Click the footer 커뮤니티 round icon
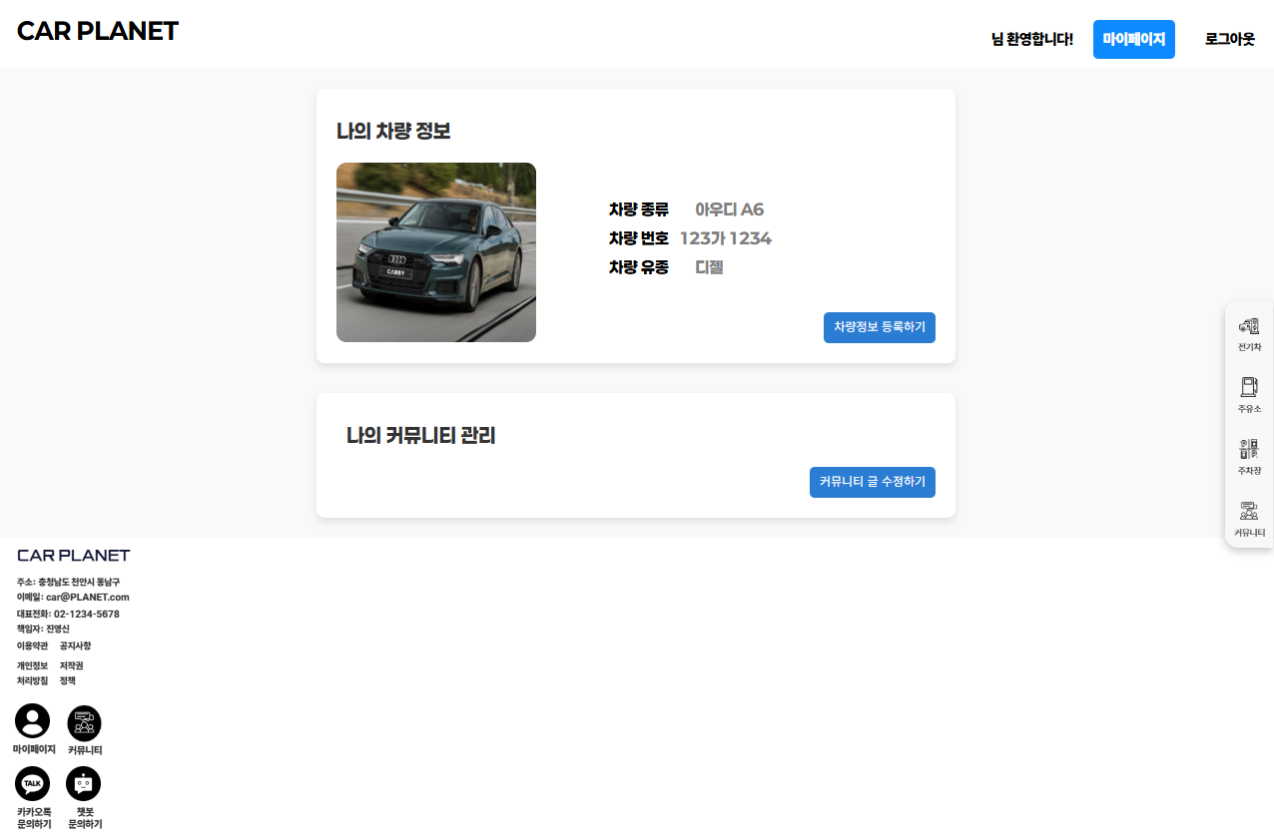Image resolution: width=1274 pixels, height=836 pixels. click(x=84, y=722)
